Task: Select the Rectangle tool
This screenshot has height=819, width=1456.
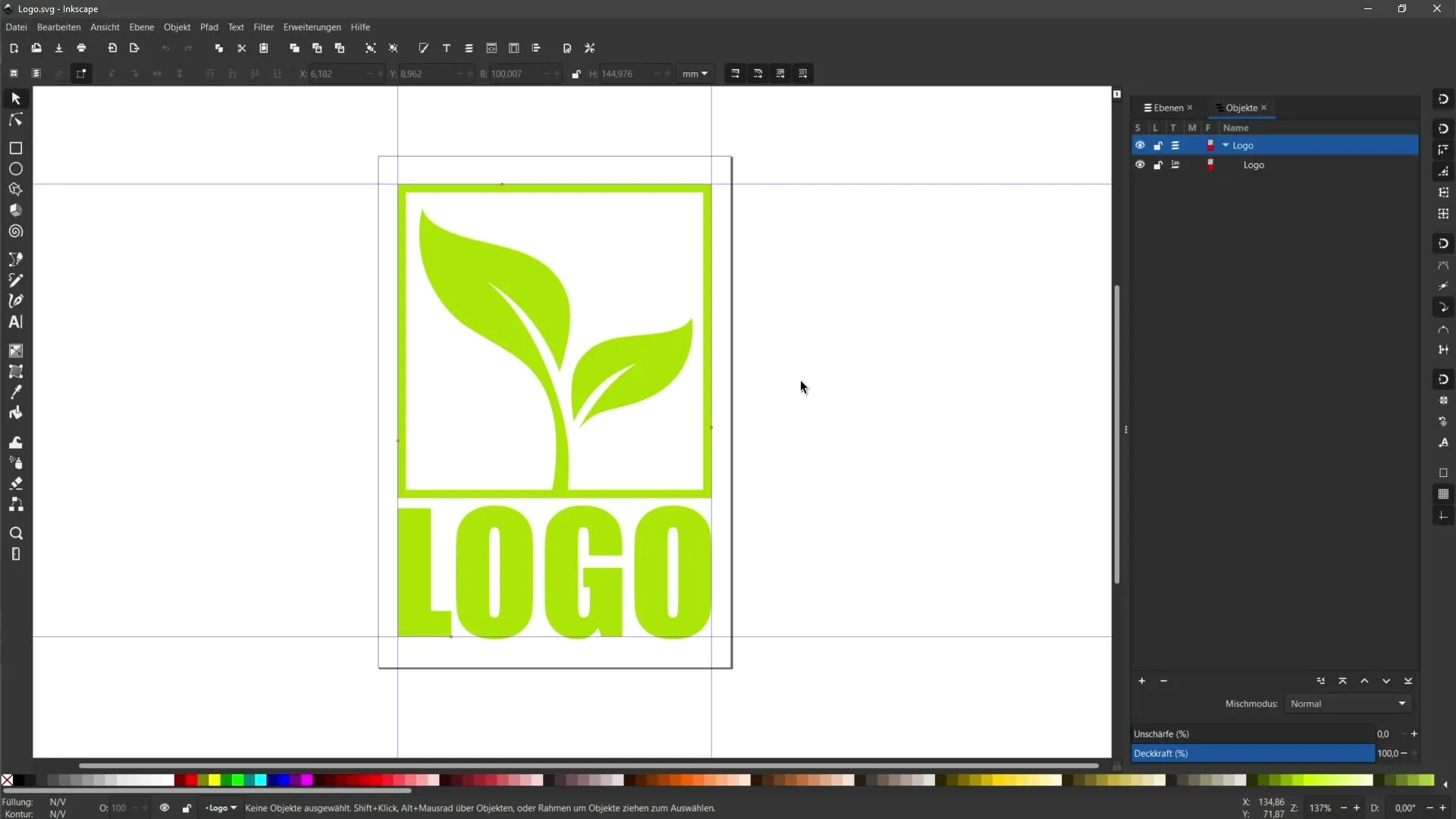Action: [15, 148]
